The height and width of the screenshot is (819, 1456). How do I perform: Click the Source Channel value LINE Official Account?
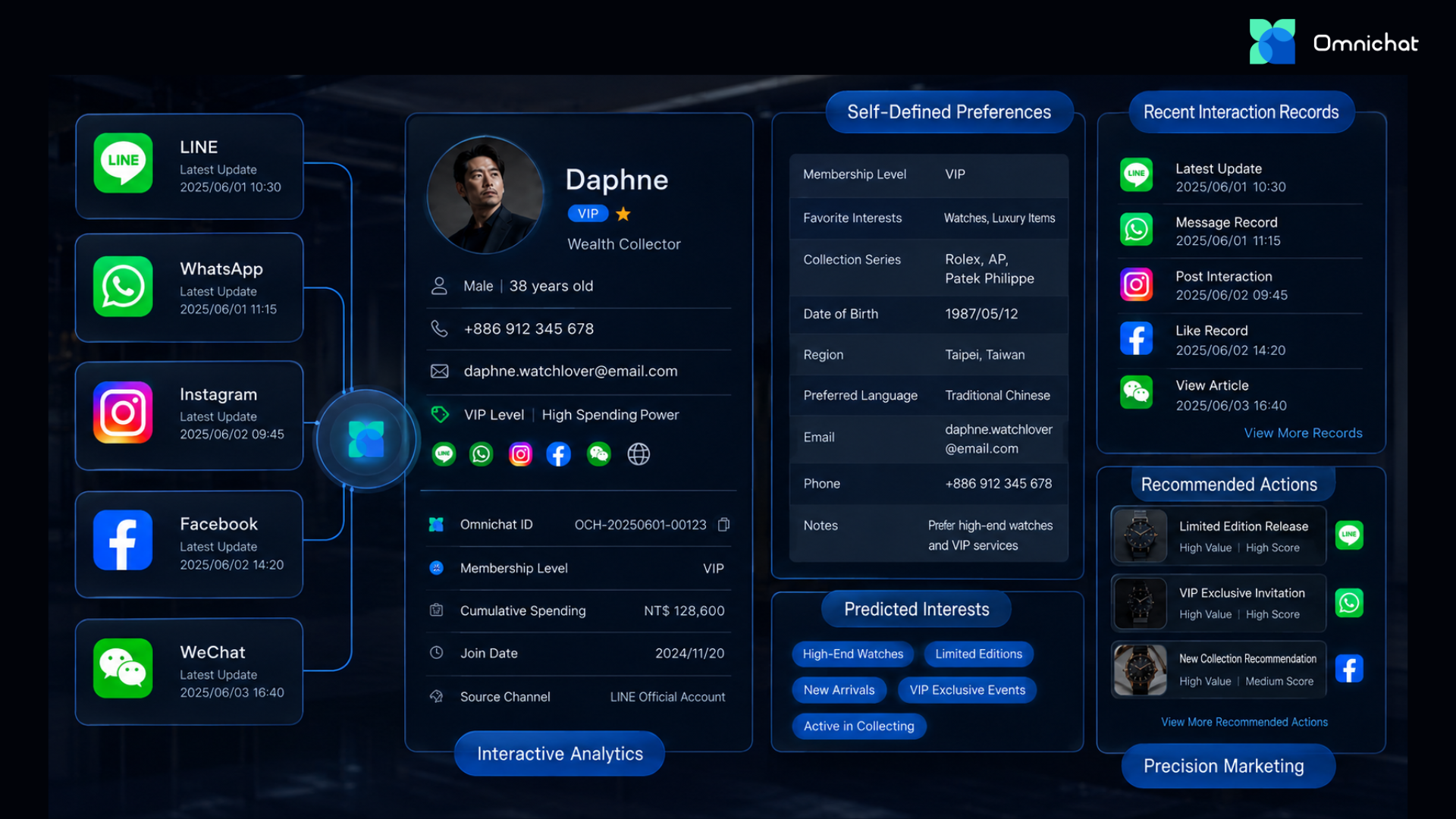pyautogui.click(x=667, y=697)
